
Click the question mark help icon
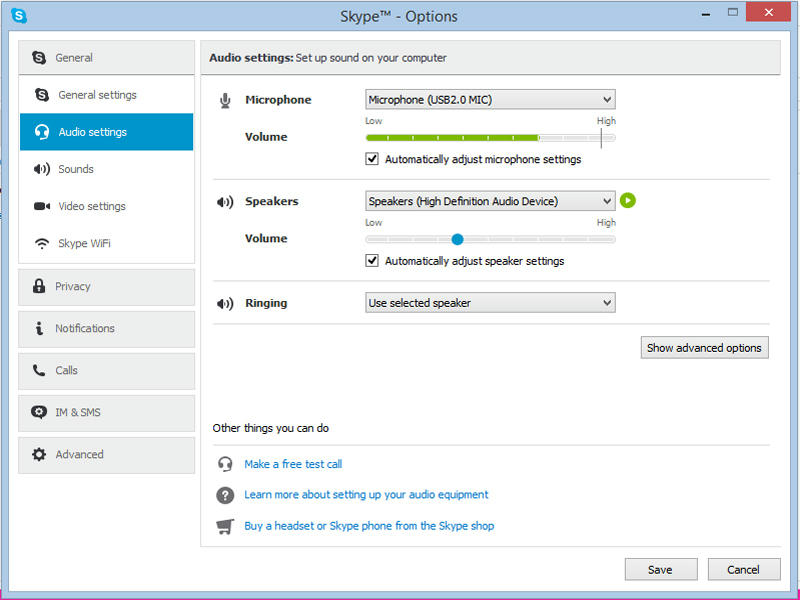[225, 495]
